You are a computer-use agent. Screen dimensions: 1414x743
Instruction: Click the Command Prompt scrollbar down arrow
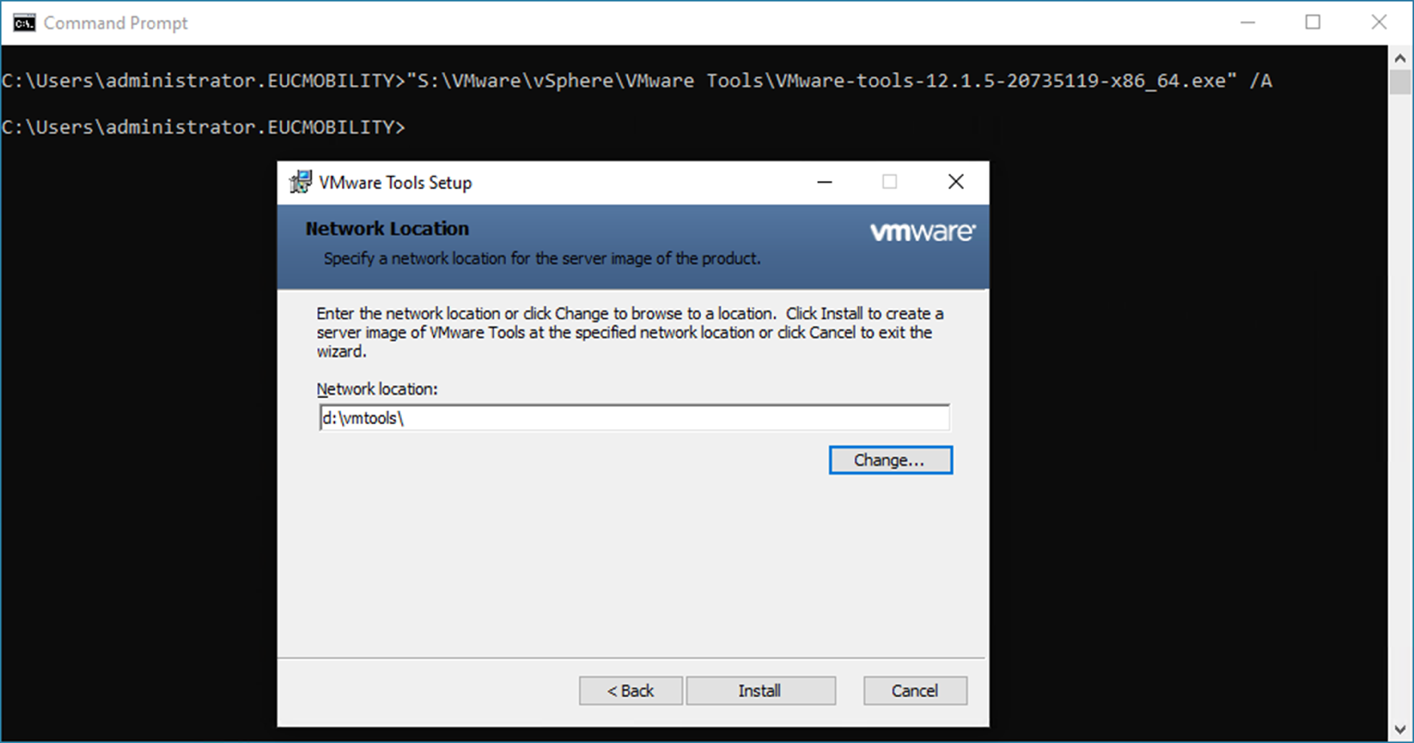coord(1401,729)
